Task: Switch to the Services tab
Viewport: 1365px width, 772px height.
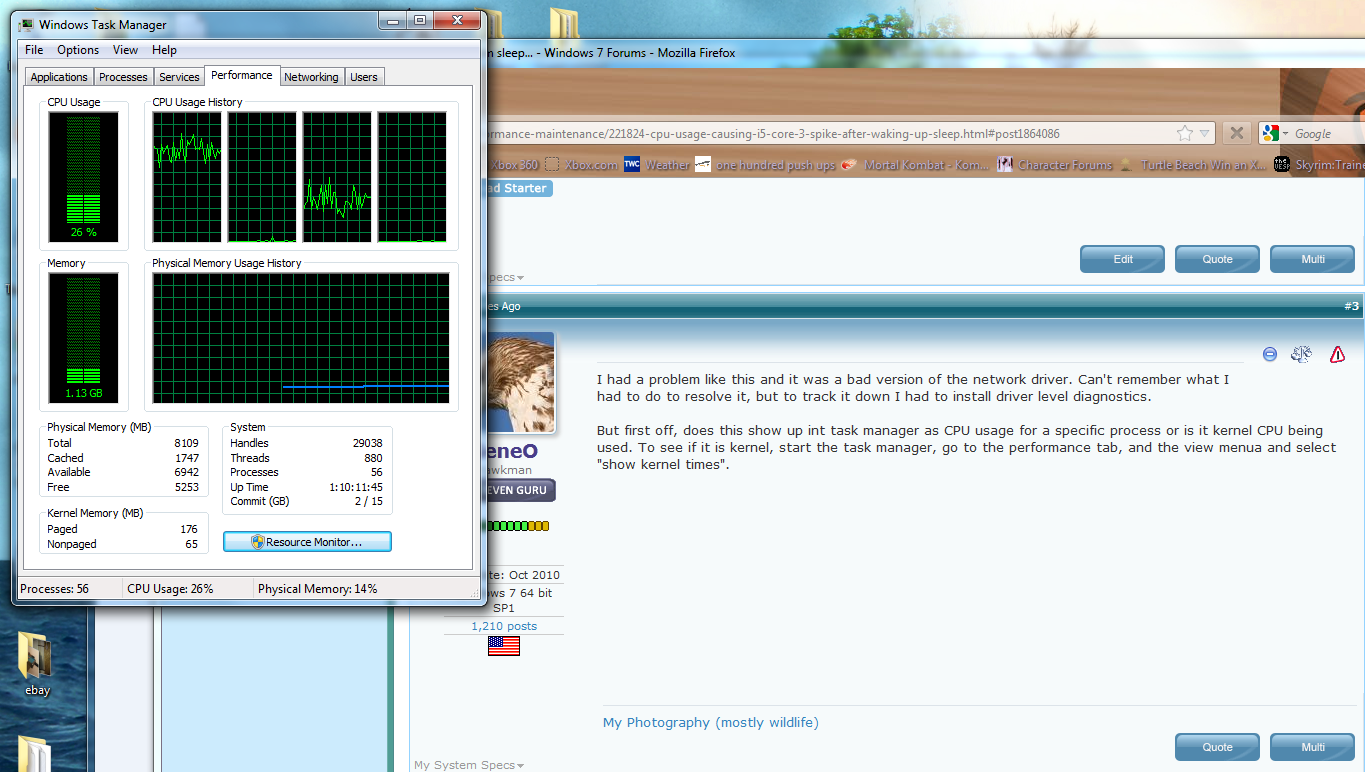Action: 179,77
